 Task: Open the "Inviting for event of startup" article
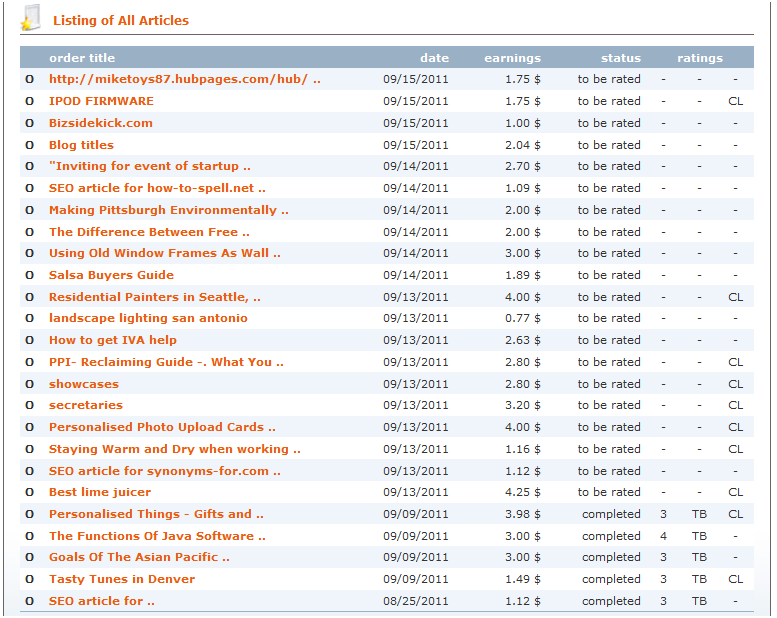click(x=150, y=166)
